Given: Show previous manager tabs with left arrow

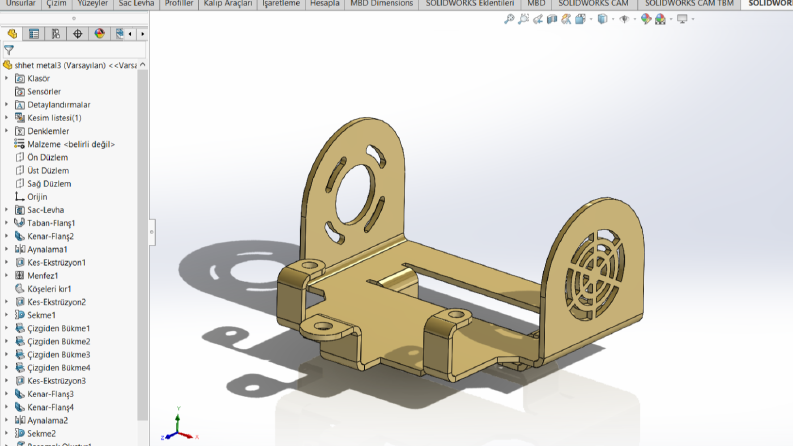Looking at the screenshot, I should tap(130, 34).
